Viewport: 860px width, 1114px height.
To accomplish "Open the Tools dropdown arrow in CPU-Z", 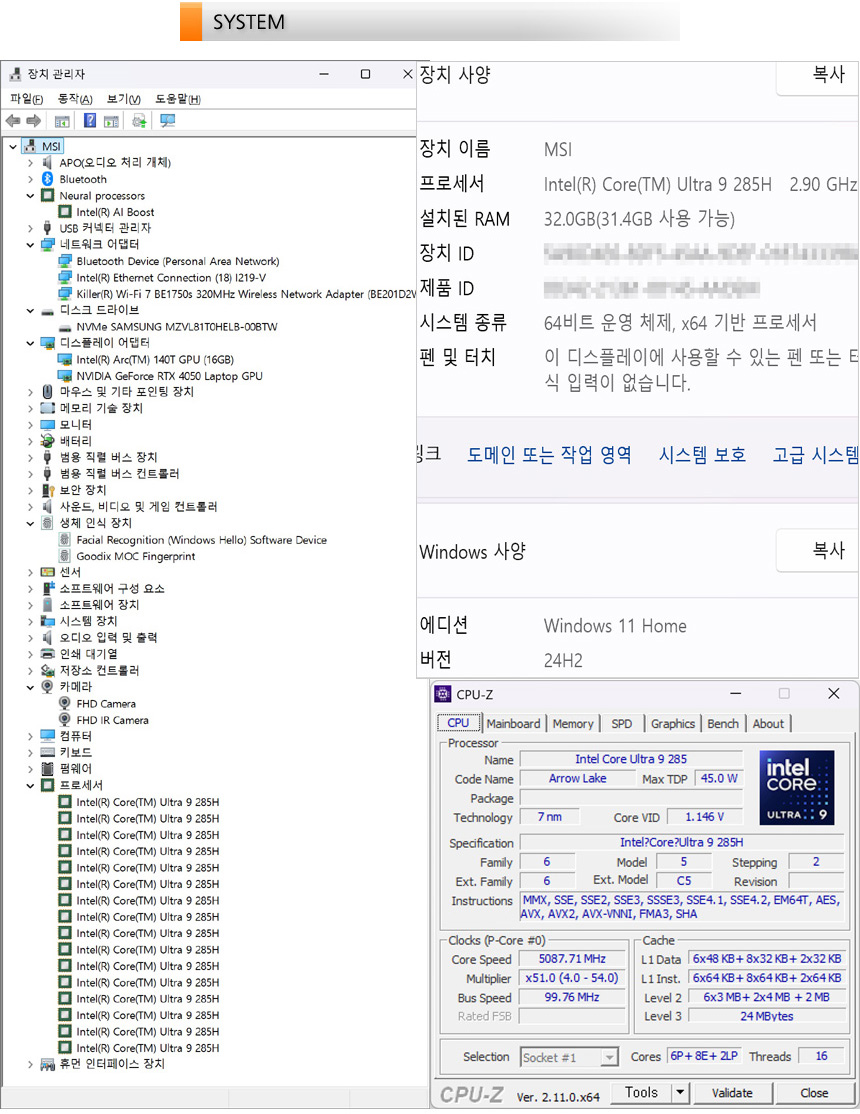I will click(x=680, y=1093).
